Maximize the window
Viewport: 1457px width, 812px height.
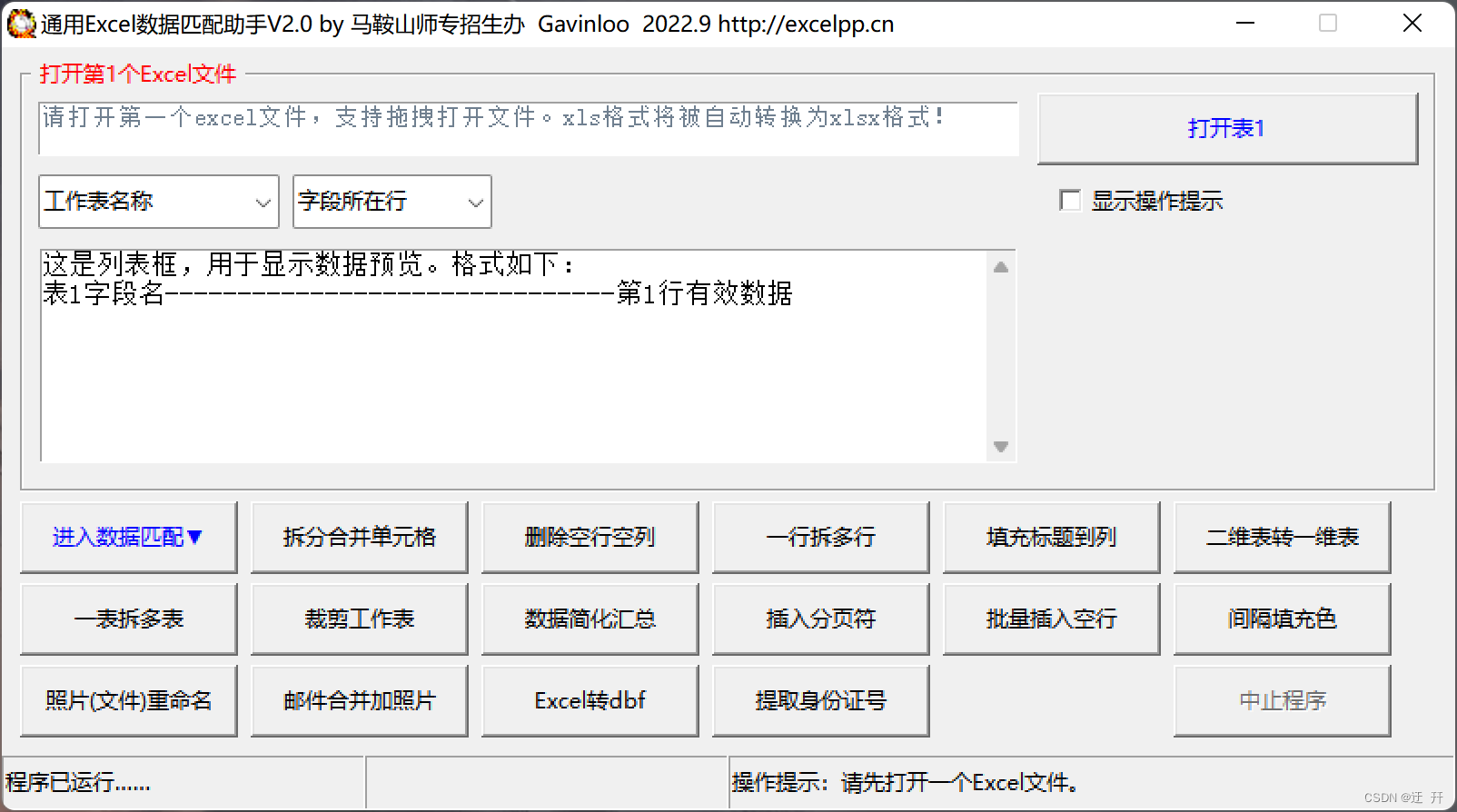(x=1328, y=24)
